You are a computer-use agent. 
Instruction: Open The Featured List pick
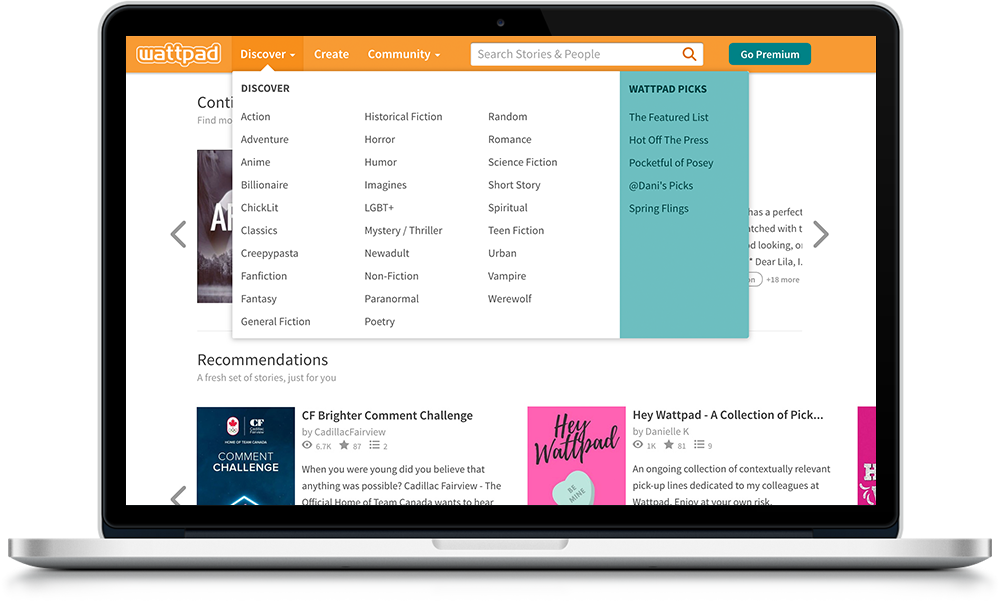[668, 117]
